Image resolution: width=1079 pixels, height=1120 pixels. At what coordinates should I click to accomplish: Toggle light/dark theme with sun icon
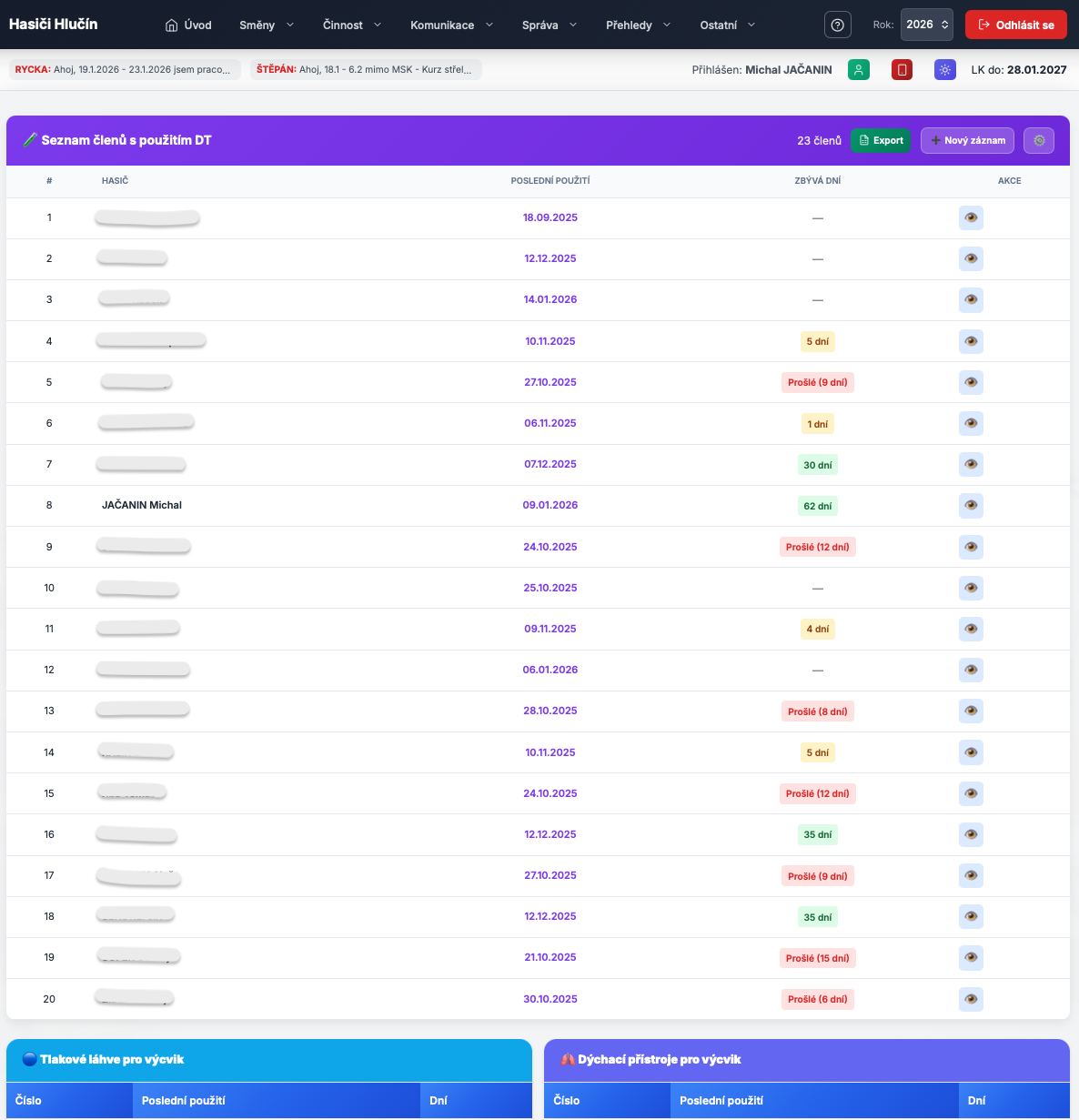click(x=945, y=70)
